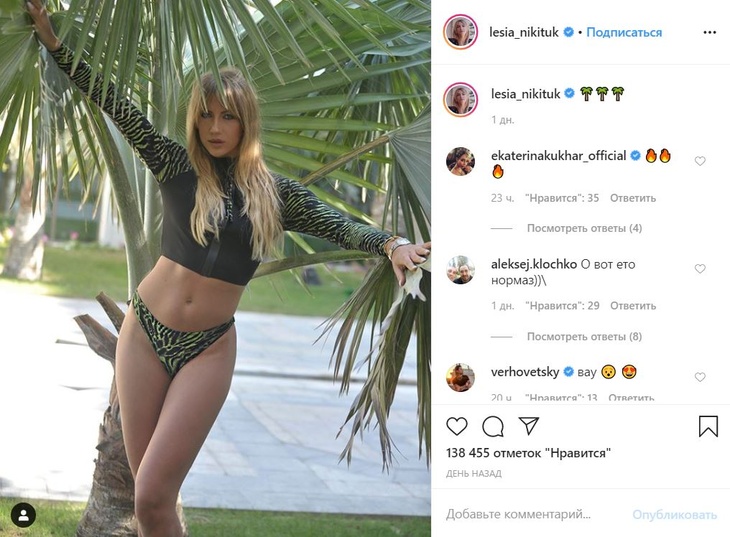The height and width of the screenshot is (537, 730).
Task: Like aleksej.klochko's comment
Action: [x=700, y=269]
